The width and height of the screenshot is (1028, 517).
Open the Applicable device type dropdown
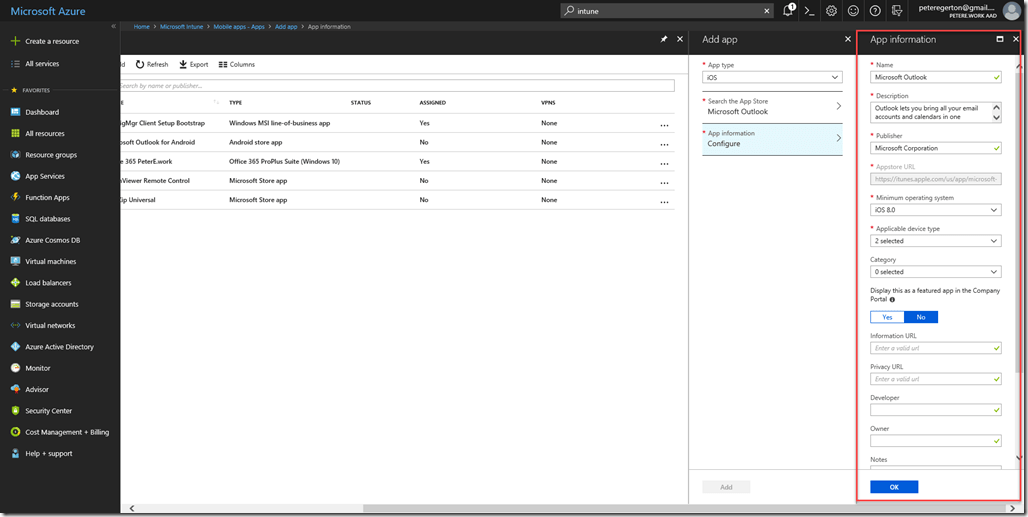coord(935,241)
